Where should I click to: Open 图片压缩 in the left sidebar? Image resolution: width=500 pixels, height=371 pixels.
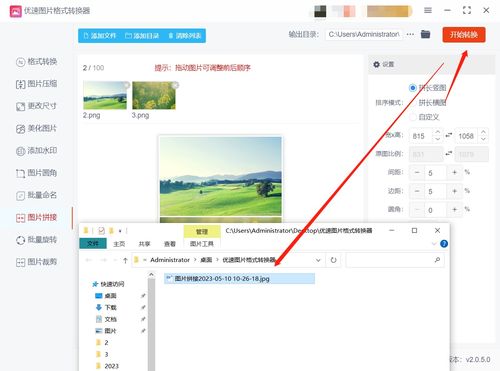[37, 84]
